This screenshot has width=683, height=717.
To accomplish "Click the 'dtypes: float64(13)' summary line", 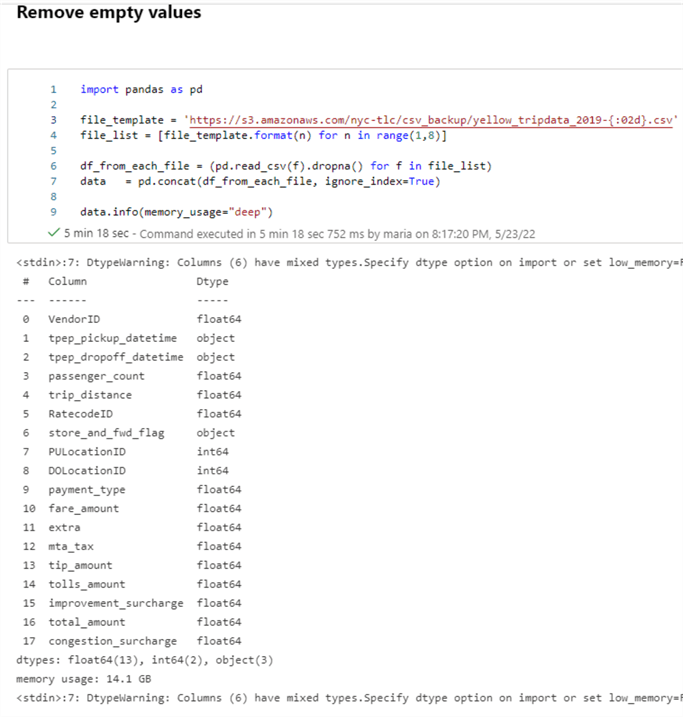I will pos(144,660).
